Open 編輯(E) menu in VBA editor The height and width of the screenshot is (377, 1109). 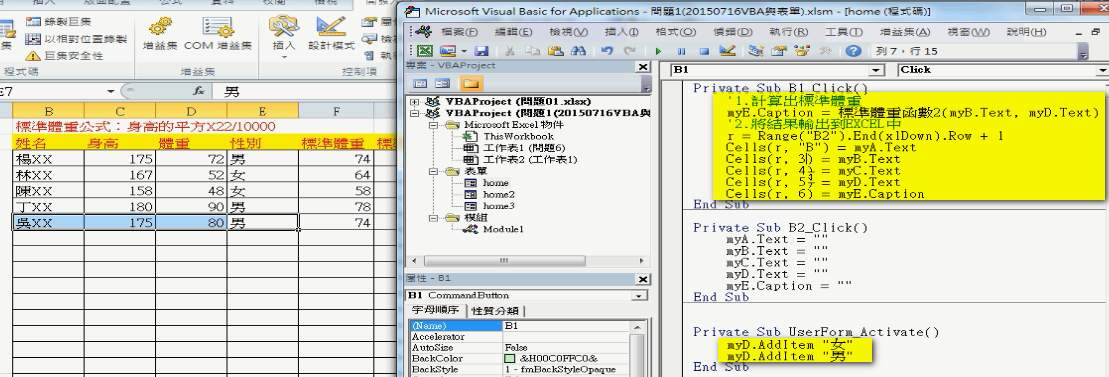[513, 32]
